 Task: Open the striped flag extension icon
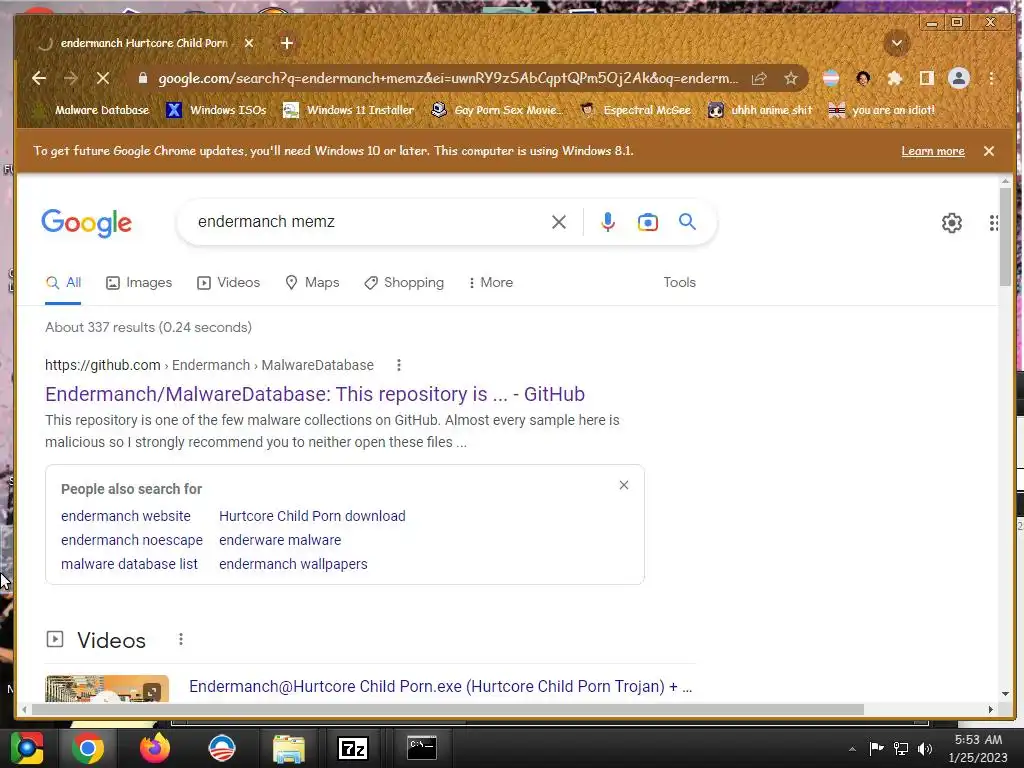point(831,78)
